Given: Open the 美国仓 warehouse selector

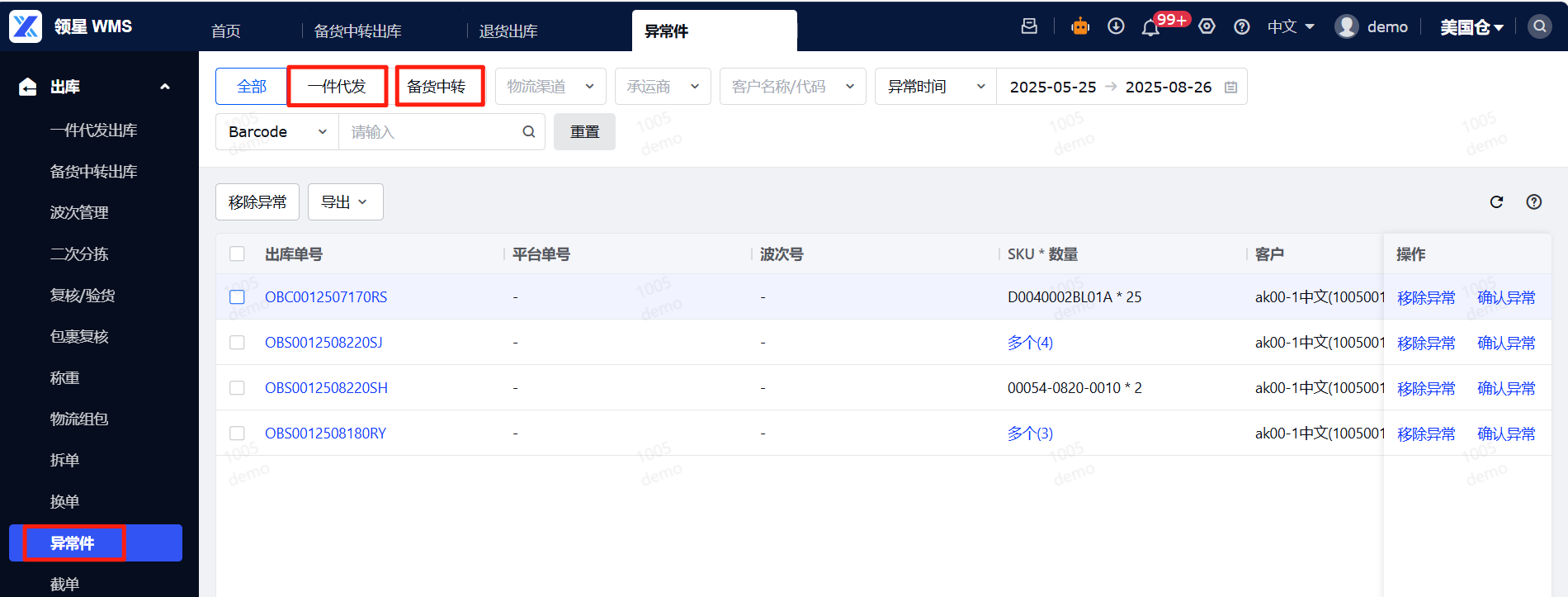Looking at the screenshot, I should tap(1471, 27).
